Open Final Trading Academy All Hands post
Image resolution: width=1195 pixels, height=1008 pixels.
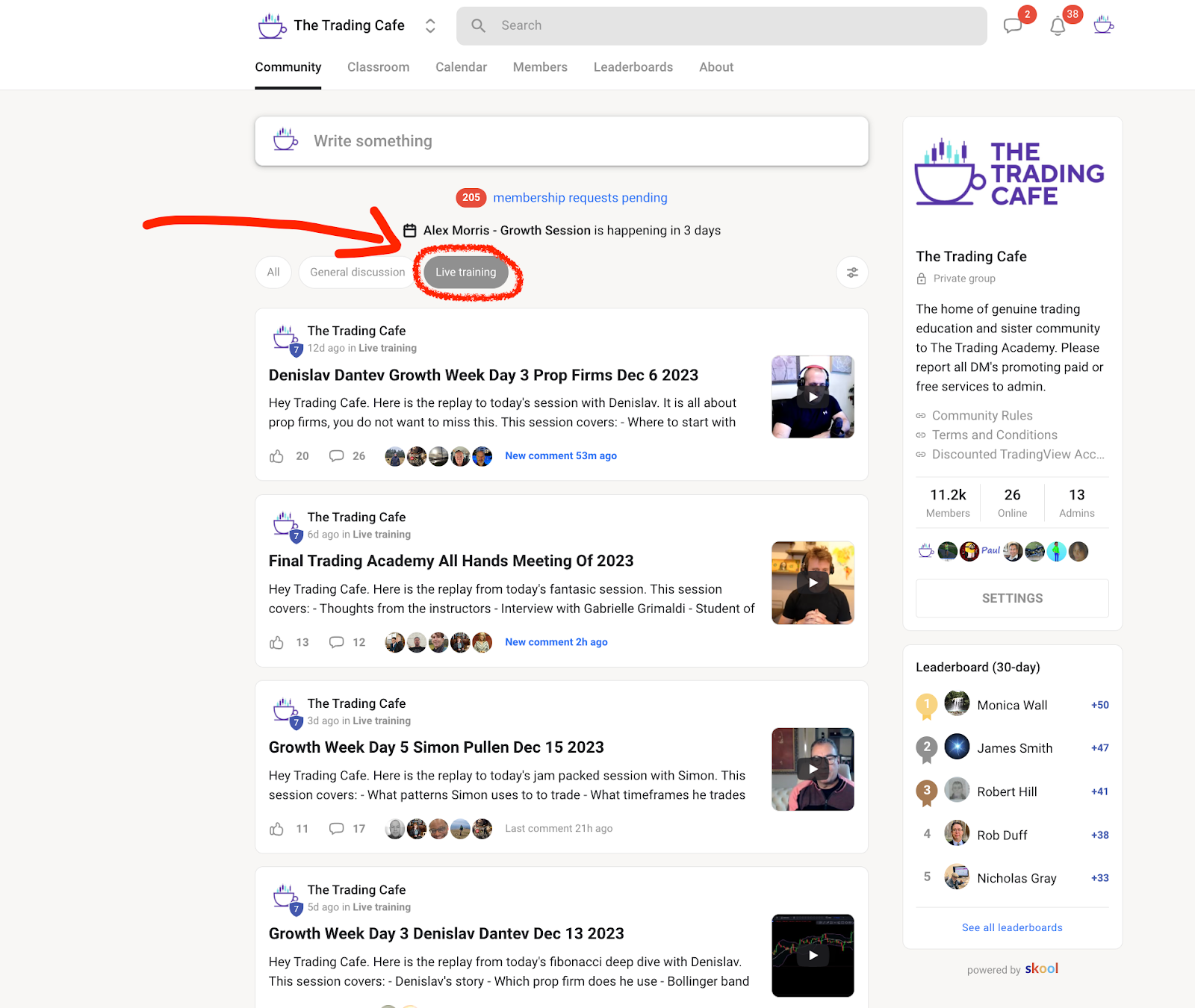pos(451,561)
